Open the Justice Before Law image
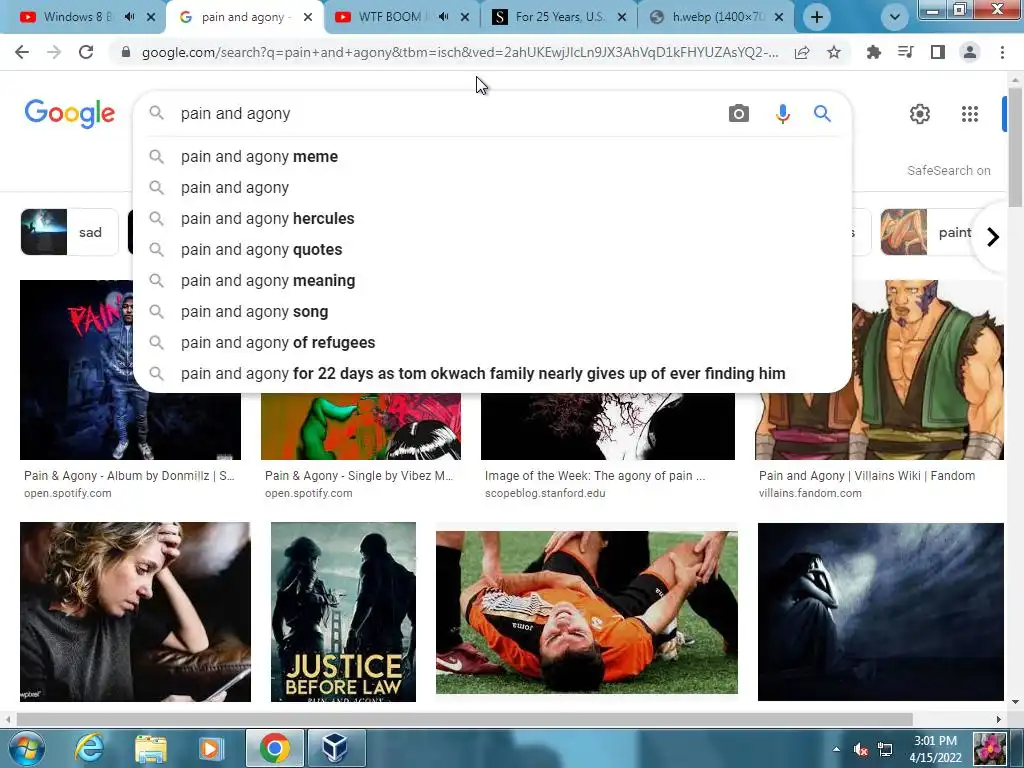The image size is (1024, 768). tap(344, 612)
